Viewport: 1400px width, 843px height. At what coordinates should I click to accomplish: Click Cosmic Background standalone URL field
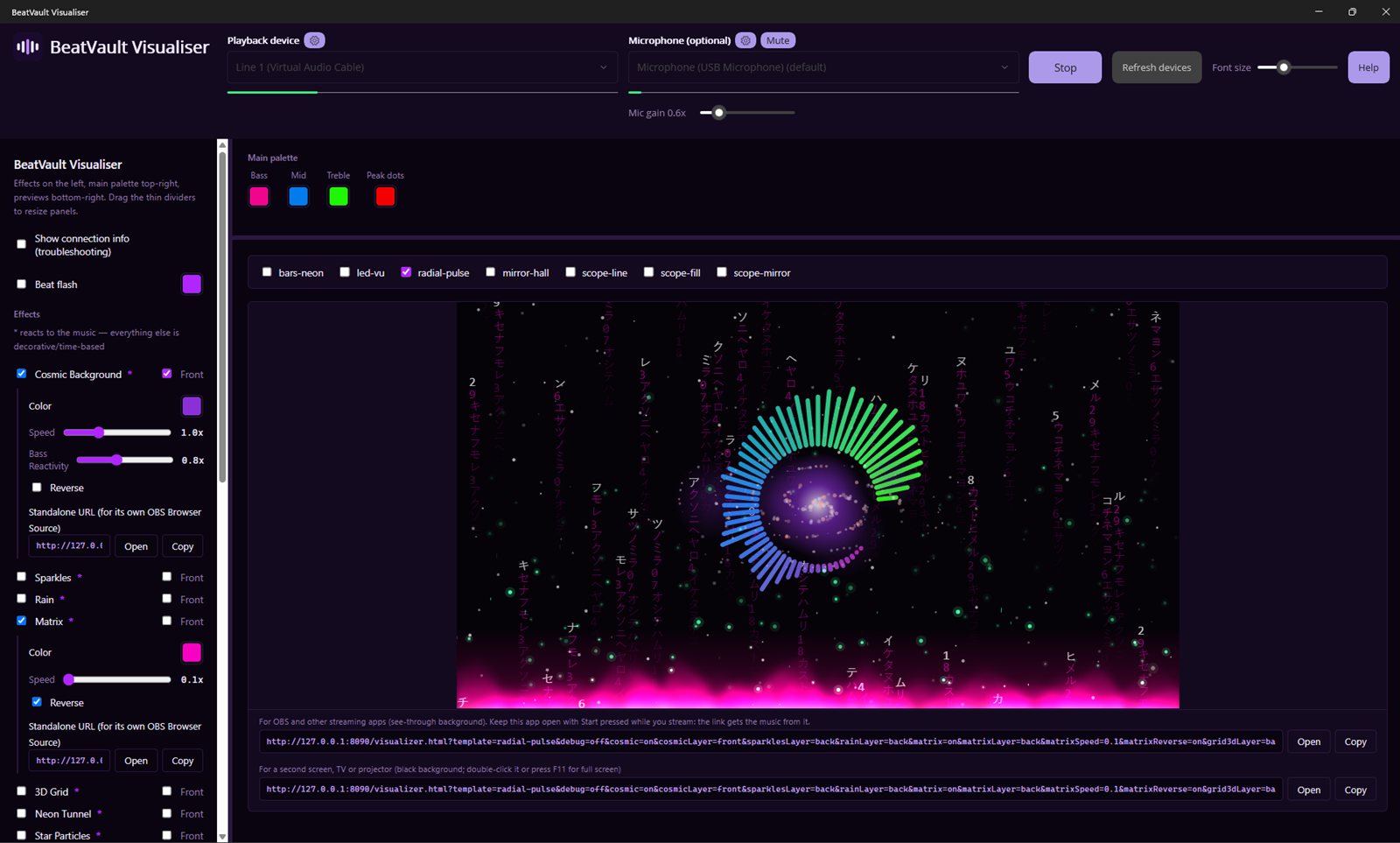point(69,546)
